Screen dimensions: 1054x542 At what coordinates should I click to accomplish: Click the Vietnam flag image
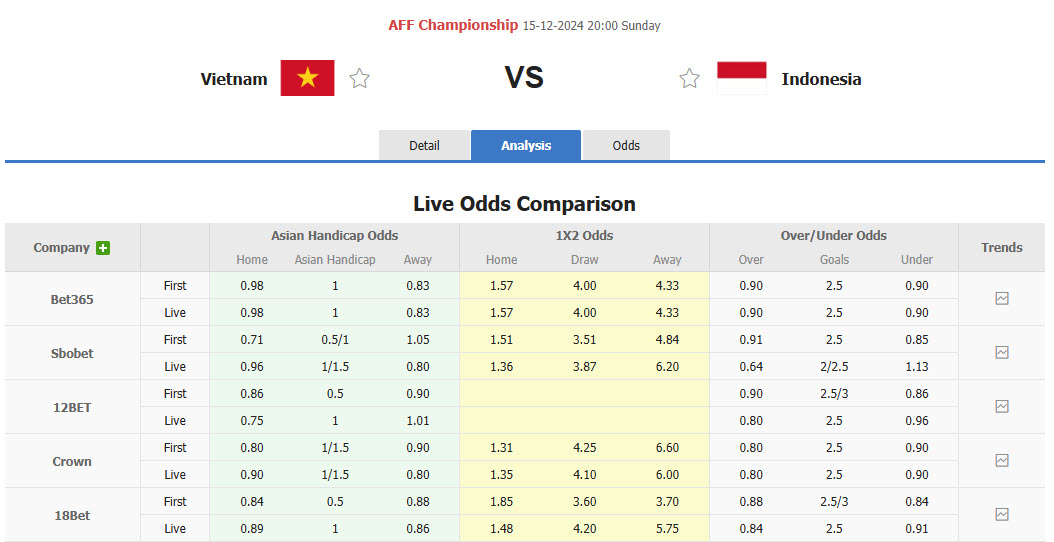pos(307,78)
